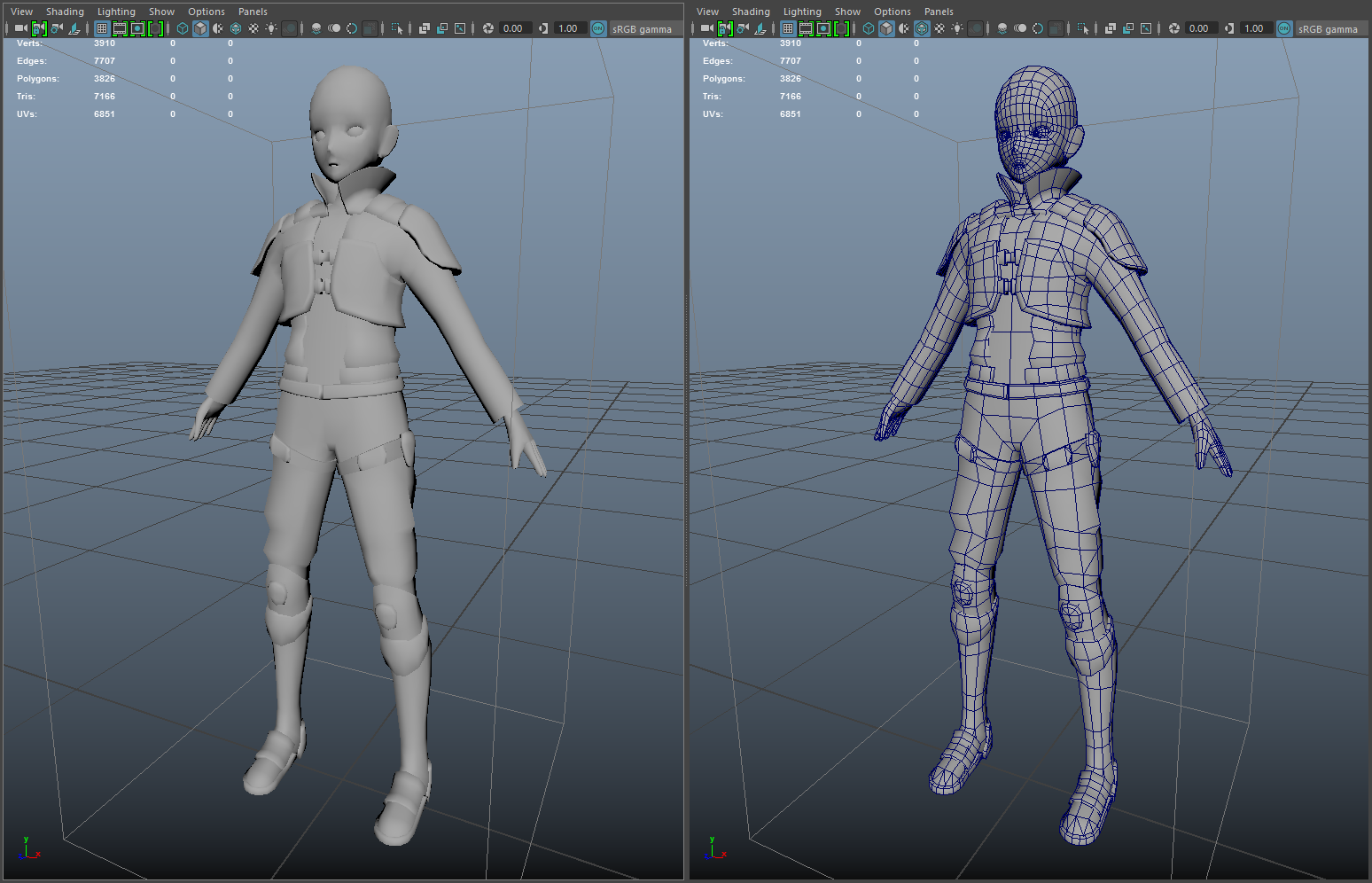Click Lock Camera icon in left viewport
Viewport: 1372px width, 883px height.
coord(38,28)
